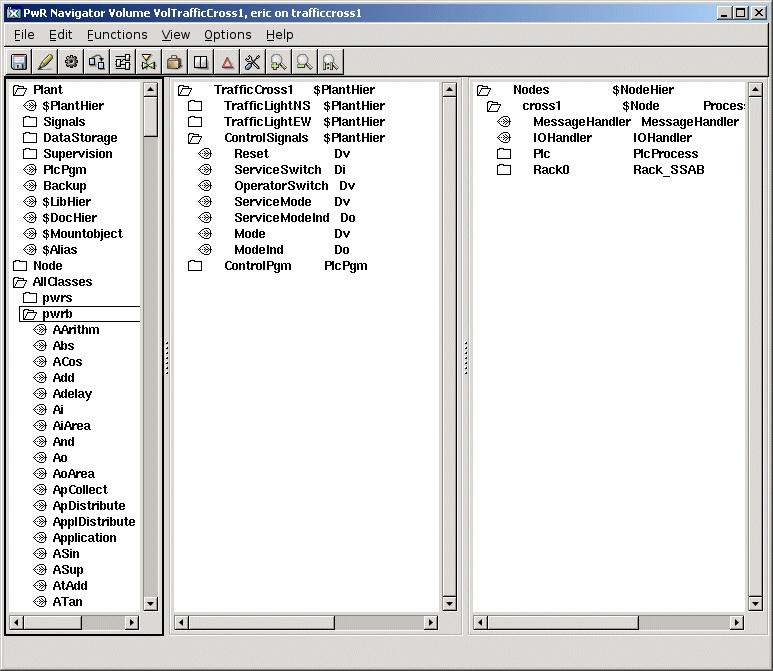Click the brown briefcase toolbar icon

[x=174, y=62]
